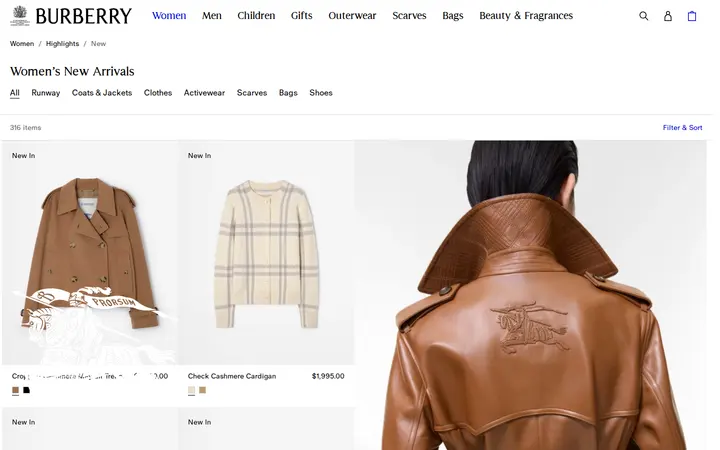The image size is (720, 450).
Task: Click the Check Cashmere Cardigan title
Action: click(x=232, y=376)
